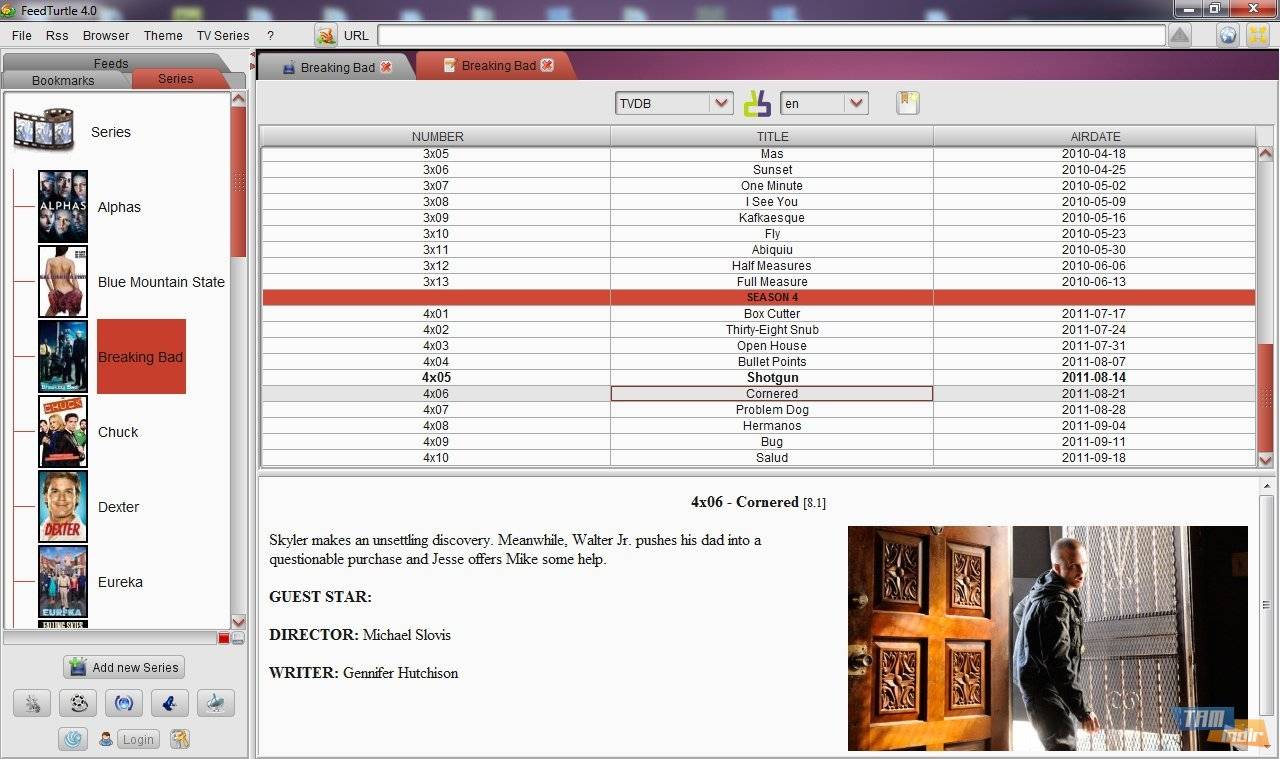
Task: Switch to the Bookmarks tab
Action: coord(63,80)
